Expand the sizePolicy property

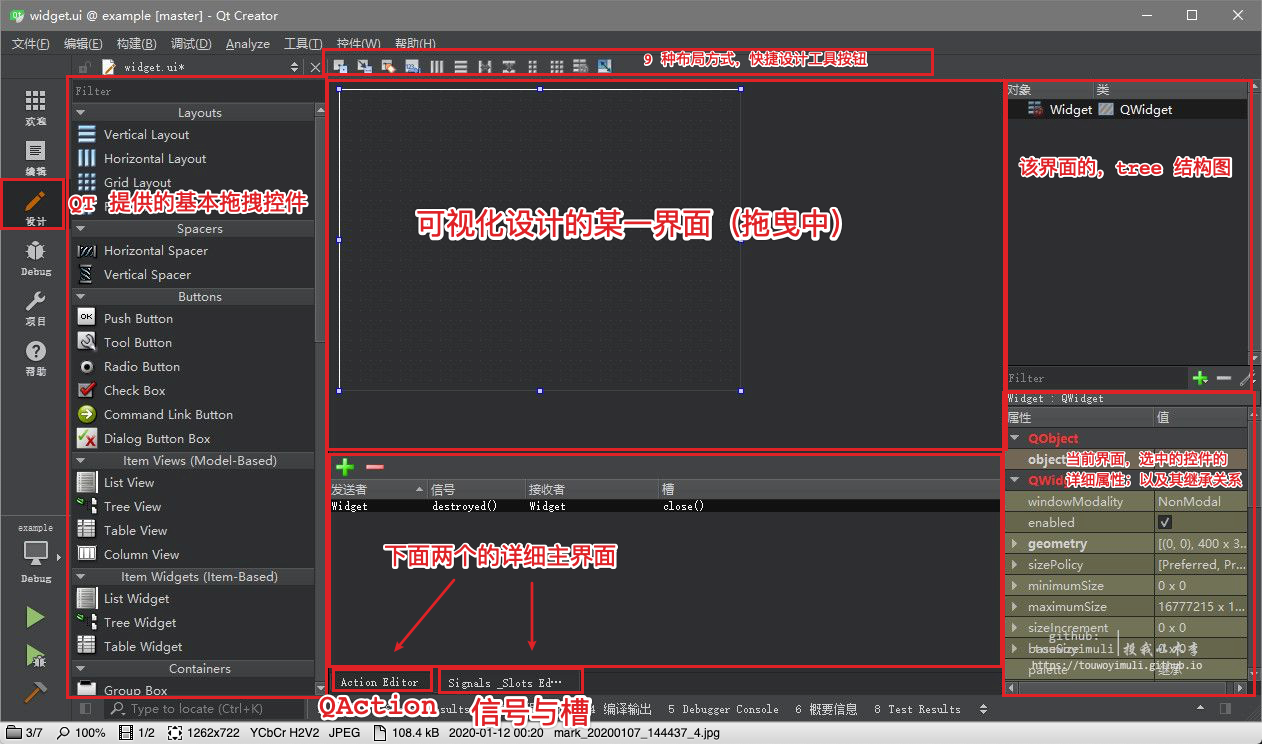[1015, 565]
